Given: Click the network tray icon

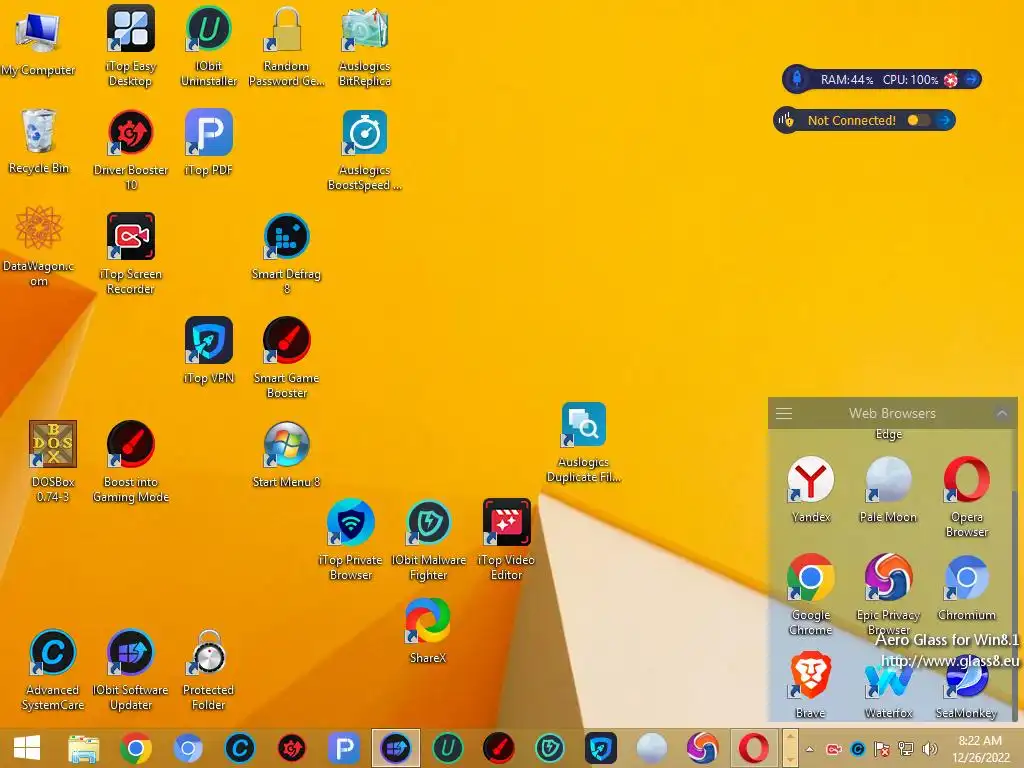Looking at the screenshot, I should coord(906,749).
